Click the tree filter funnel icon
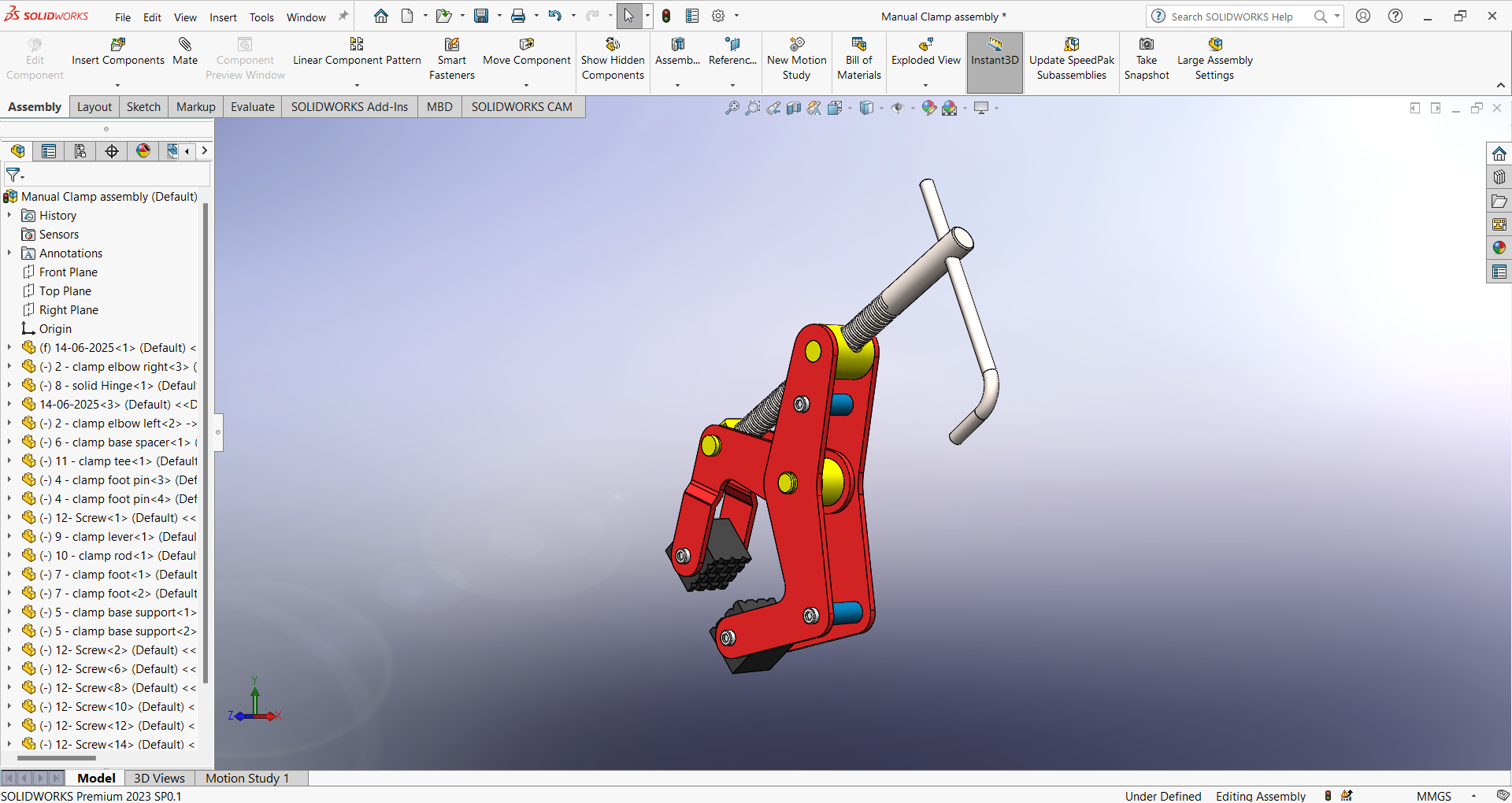 [14, 175]
